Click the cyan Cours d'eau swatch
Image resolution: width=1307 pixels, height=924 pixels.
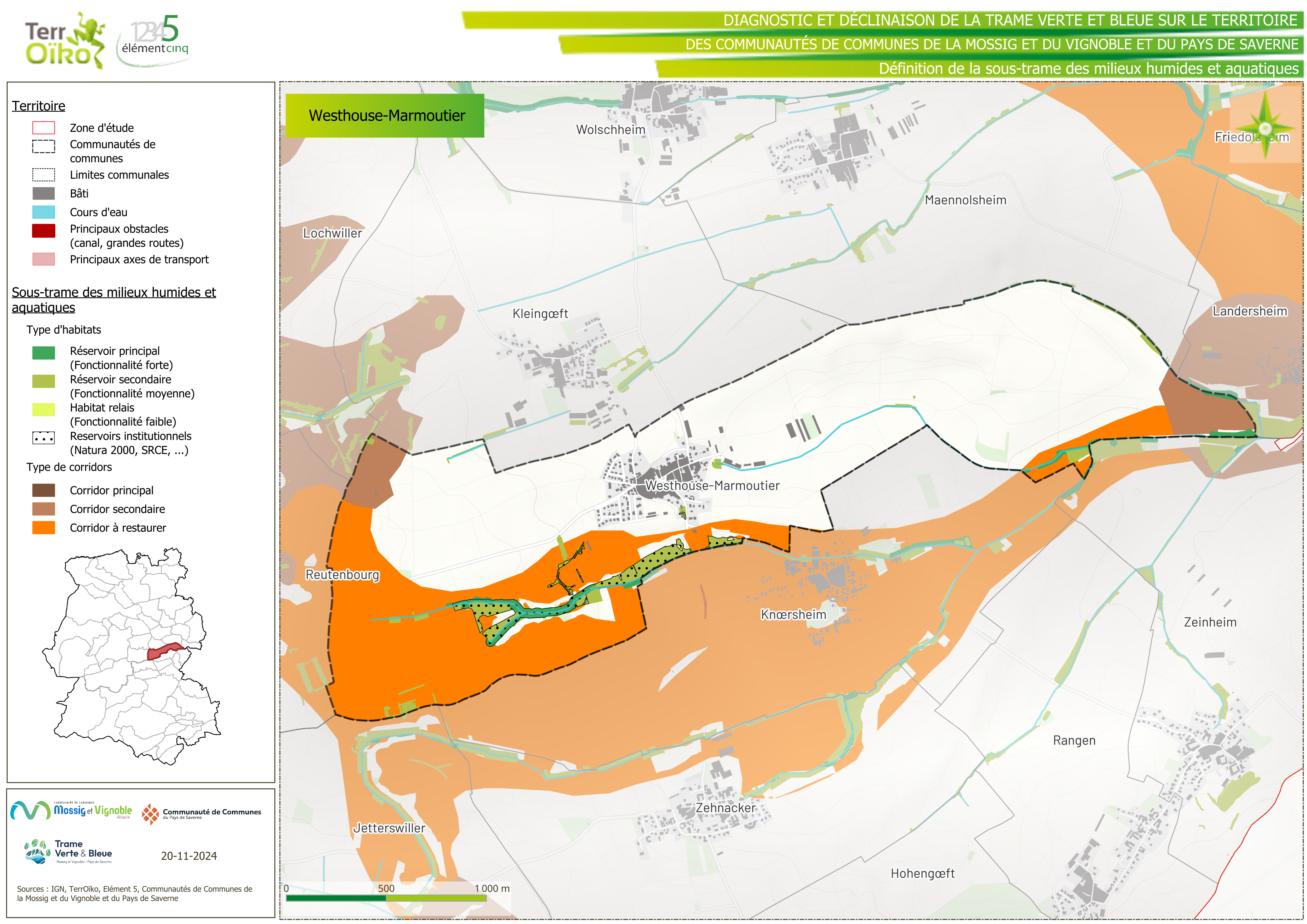(44, 212)
